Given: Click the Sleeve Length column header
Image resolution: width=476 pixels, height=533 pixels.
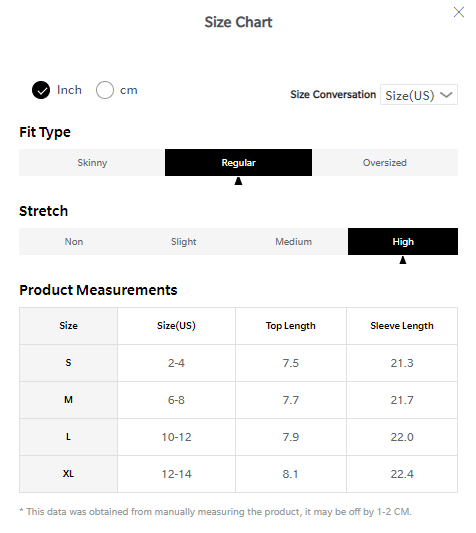Looking at the screenshot, I should click(402, 326).
